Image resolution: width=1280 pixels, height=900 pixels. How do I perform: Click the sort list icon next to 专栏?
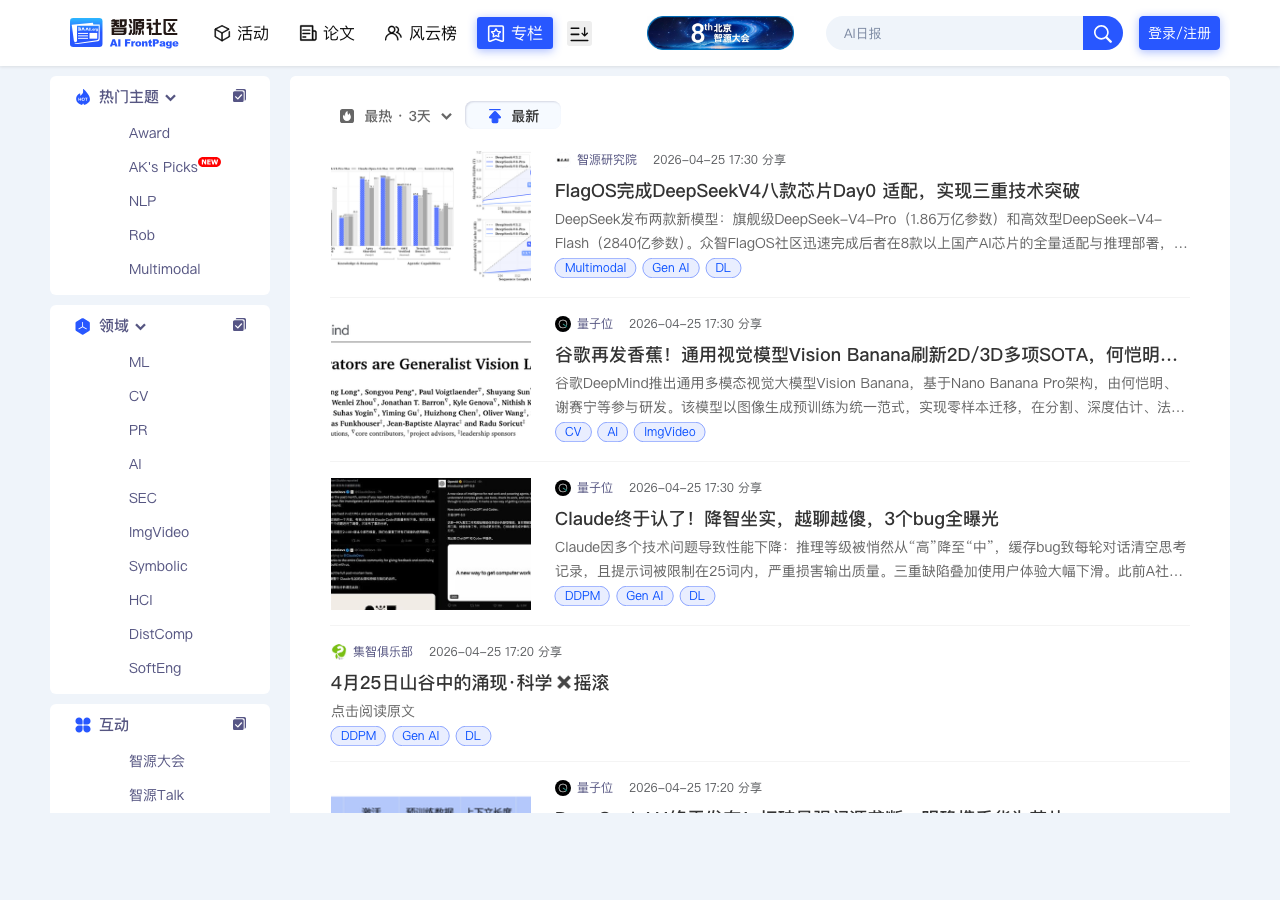[579, 33]
